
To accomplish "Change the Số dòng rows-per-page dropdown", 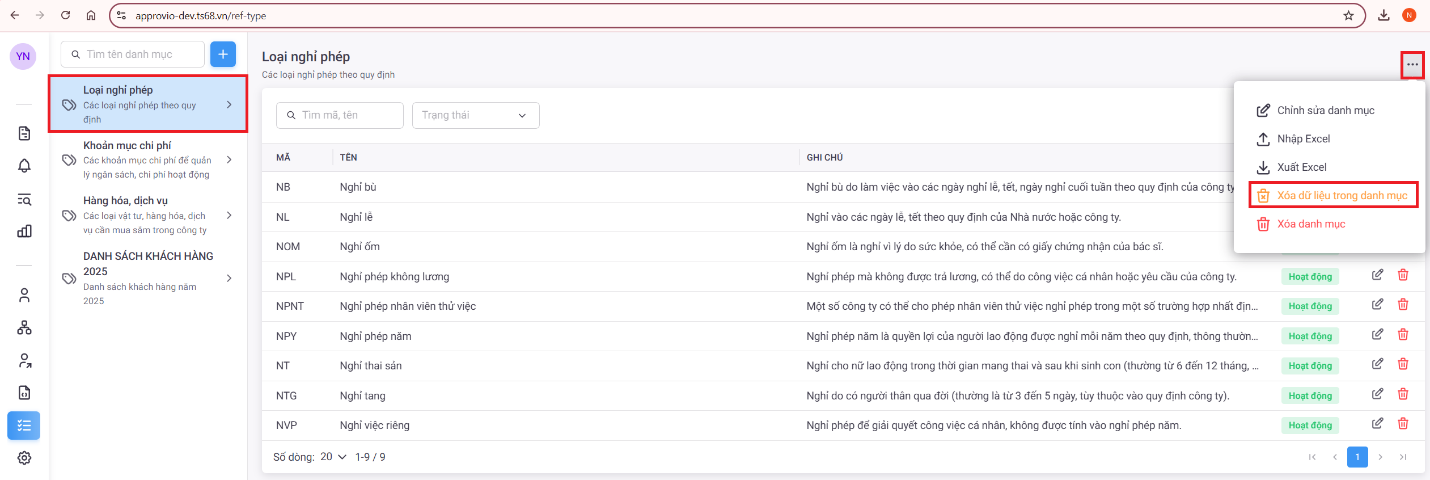I will [x=333, y=457].
